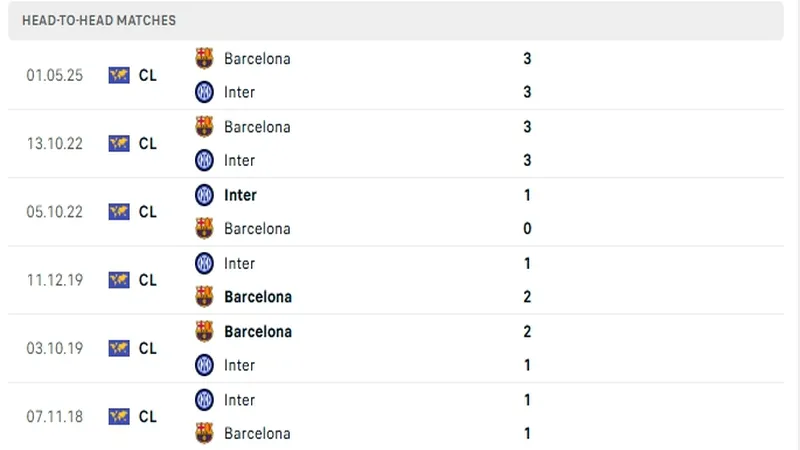Click Barcelona crest in the 01.05.25 match
Image resolution: width=800 pixels, height=450 pixels.
204,58
